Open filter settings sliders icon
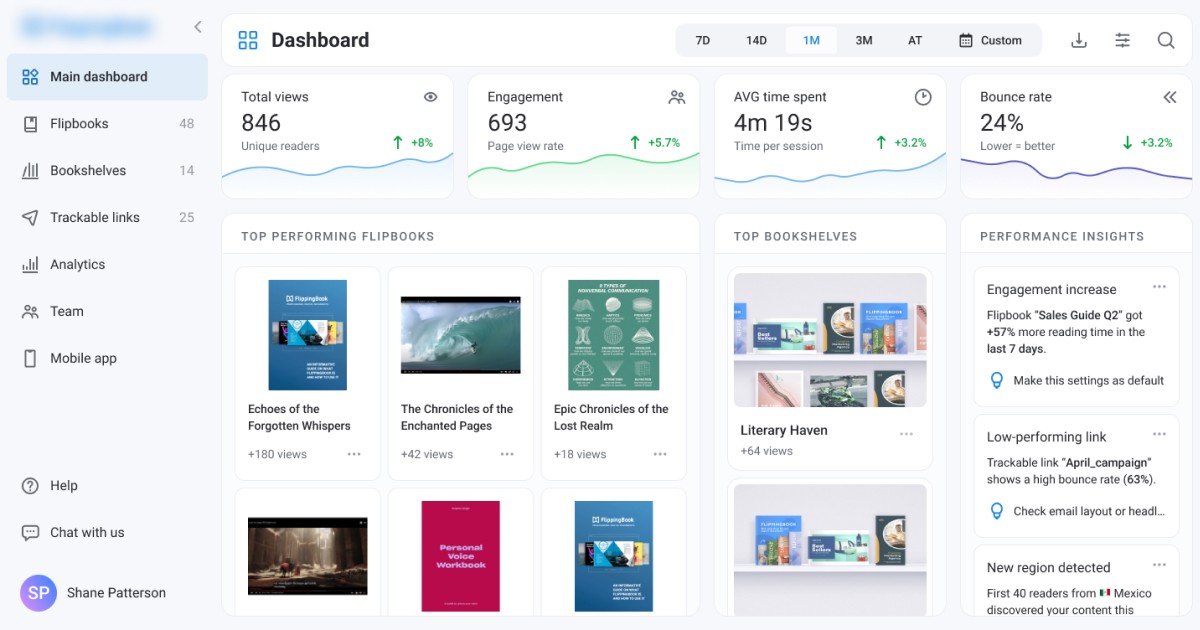The image size is (1200, 630). (1123, 41)
